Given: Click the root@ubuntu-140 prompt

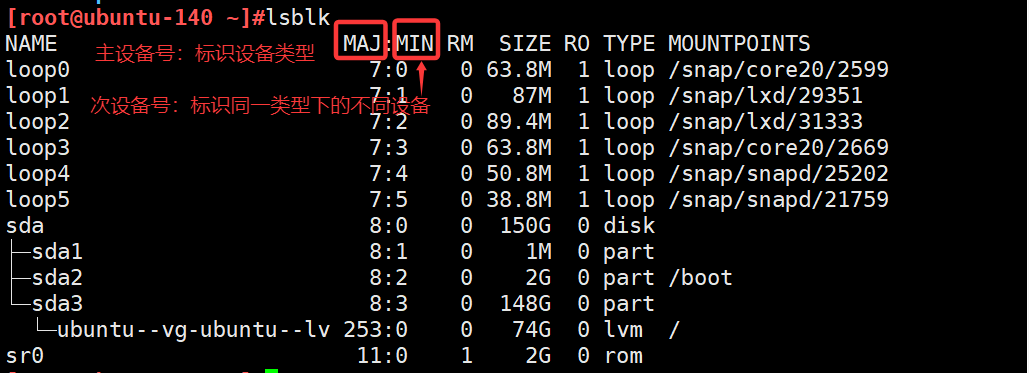Looking at the screenshot, I should 135,17.
